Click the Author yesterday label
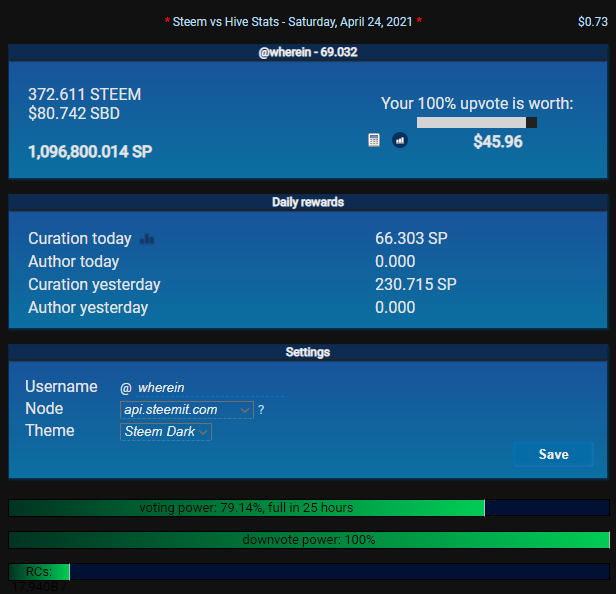 [88, 308]
